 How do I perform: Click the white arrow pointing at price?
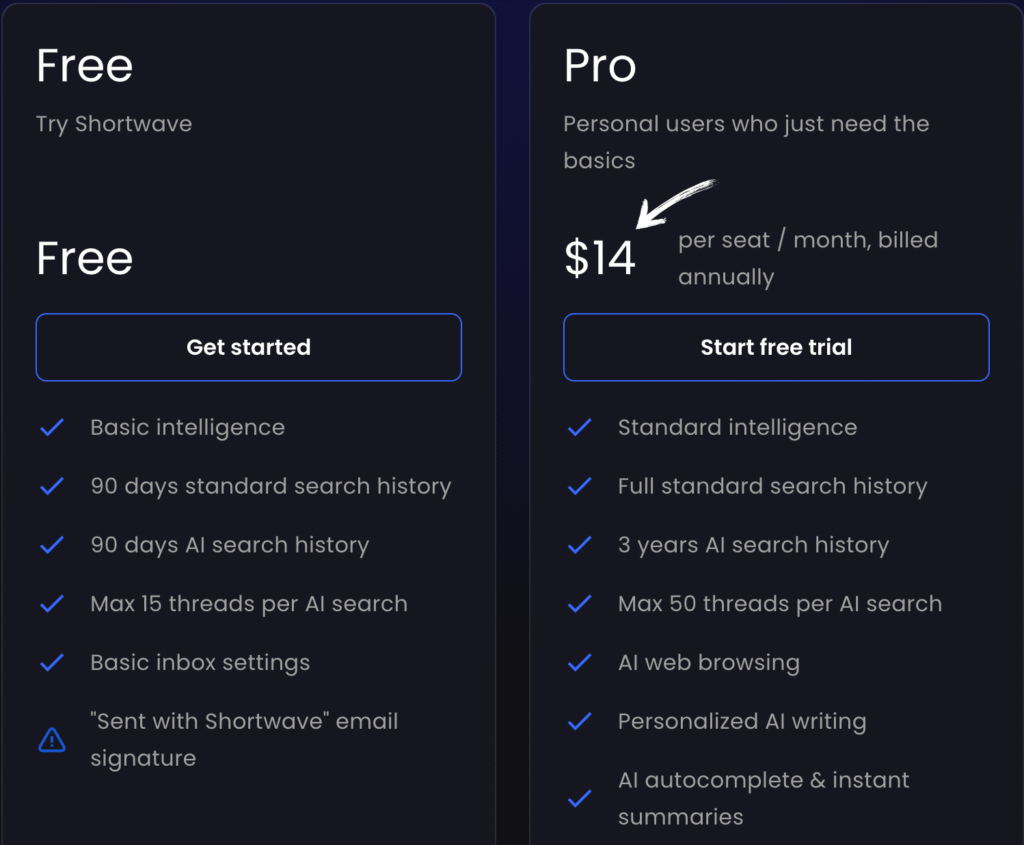pyautogui.click(x=674, y=201)
